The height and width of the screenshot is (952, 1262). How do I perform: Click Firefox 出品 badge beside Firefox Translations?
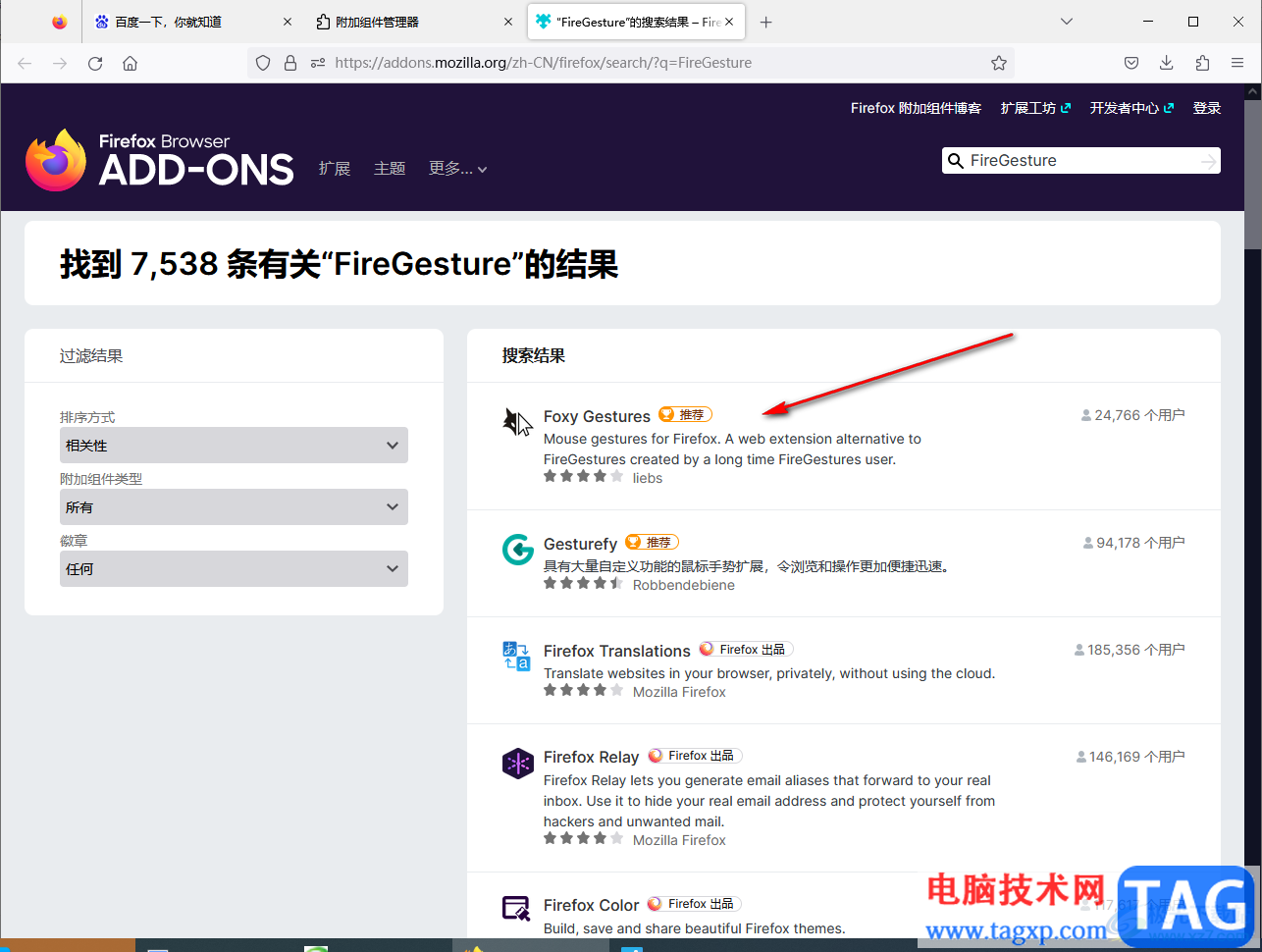745,649
